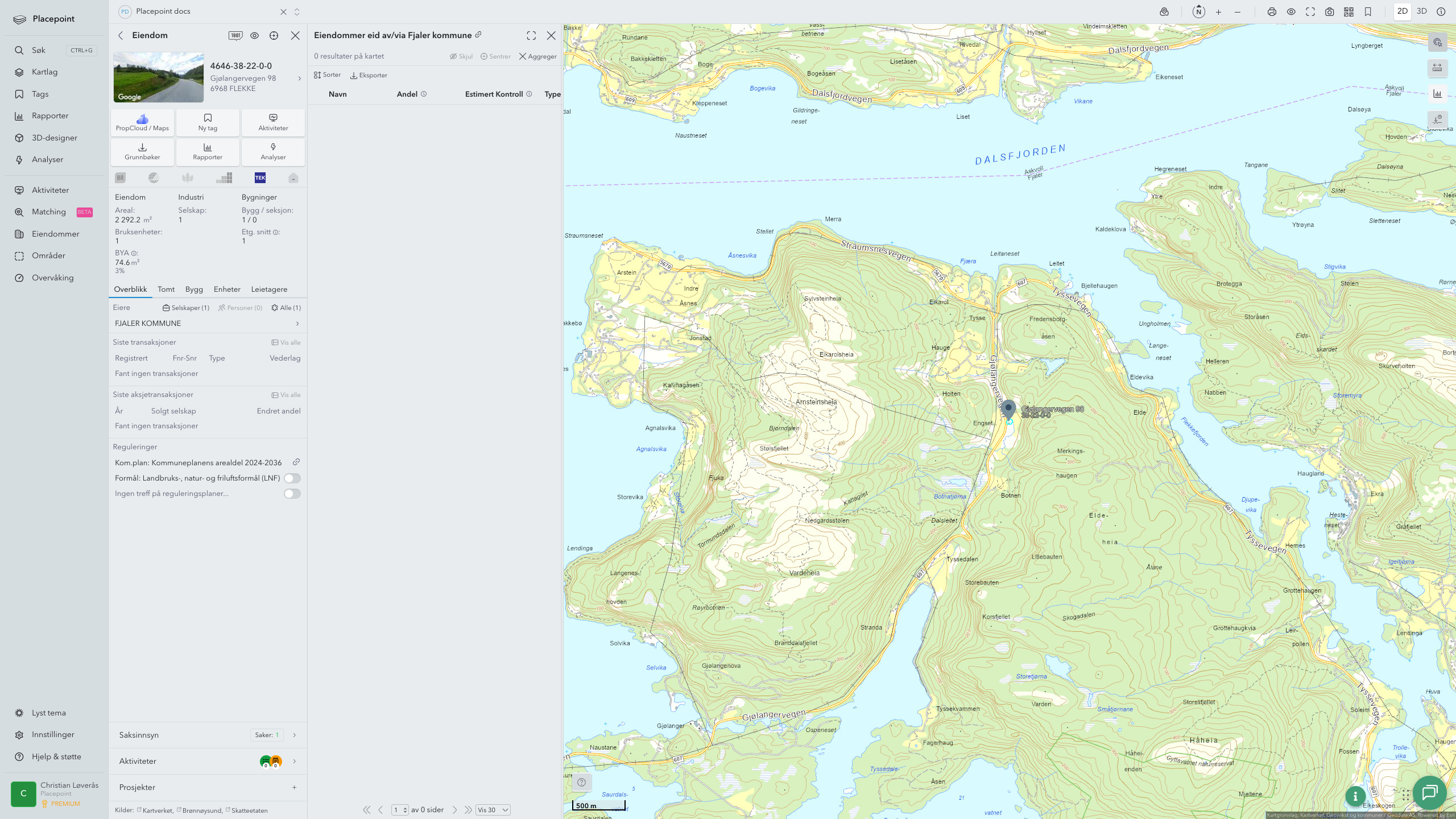Center map on property using crosshair icon
This screenshot has width=1456, height=819.
(274, 35)
